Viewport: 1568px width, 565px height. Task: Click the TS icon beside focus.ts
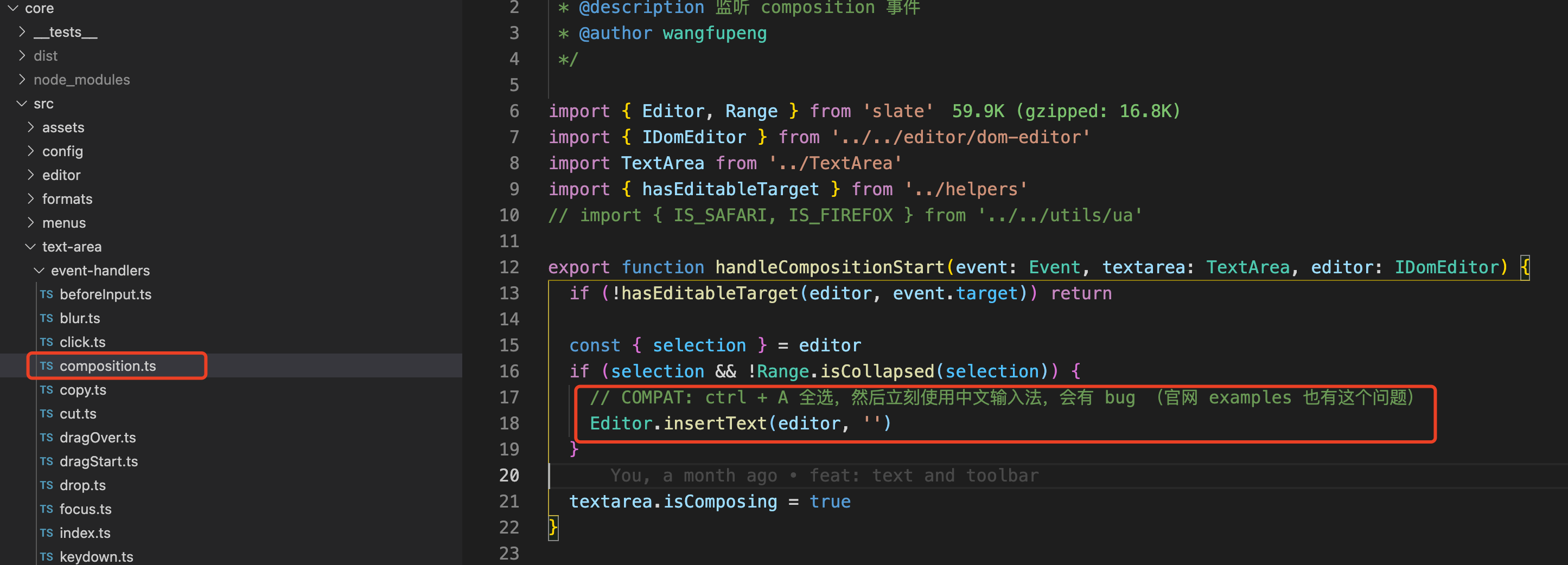tap(46, 509)
